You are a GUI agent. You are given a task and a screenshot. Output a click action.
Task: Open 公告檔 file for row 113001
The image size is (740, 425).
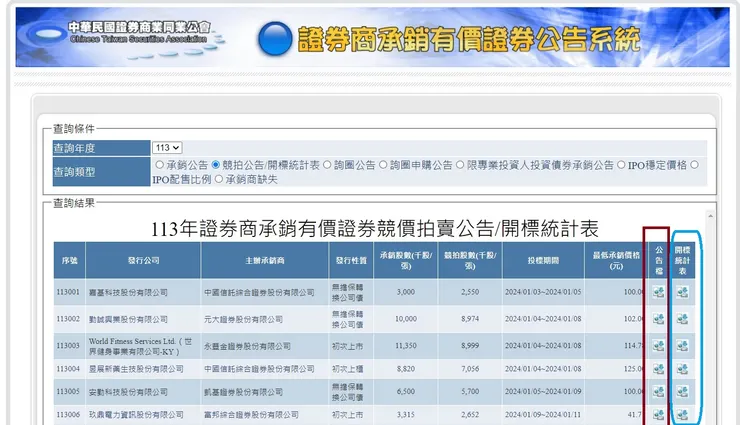[x=658, y=292]
